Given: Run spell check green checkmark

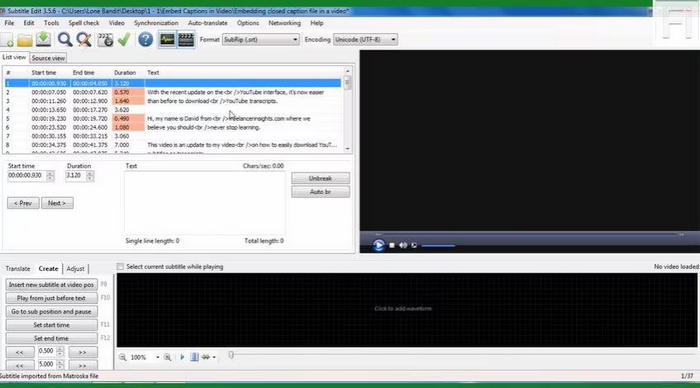Looking at the screenshot, I should click(x=124, y=39).
